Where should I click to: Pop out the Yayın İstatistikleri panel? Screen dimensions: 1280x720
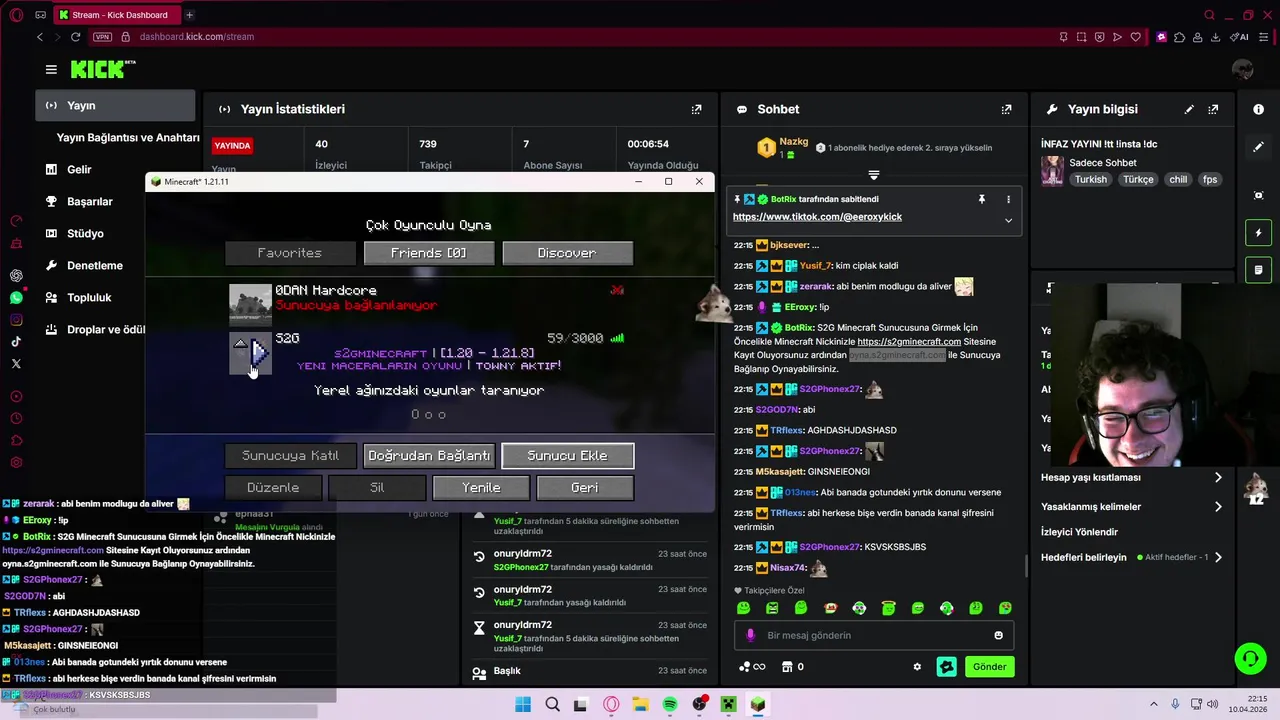[x=696, y=109]
